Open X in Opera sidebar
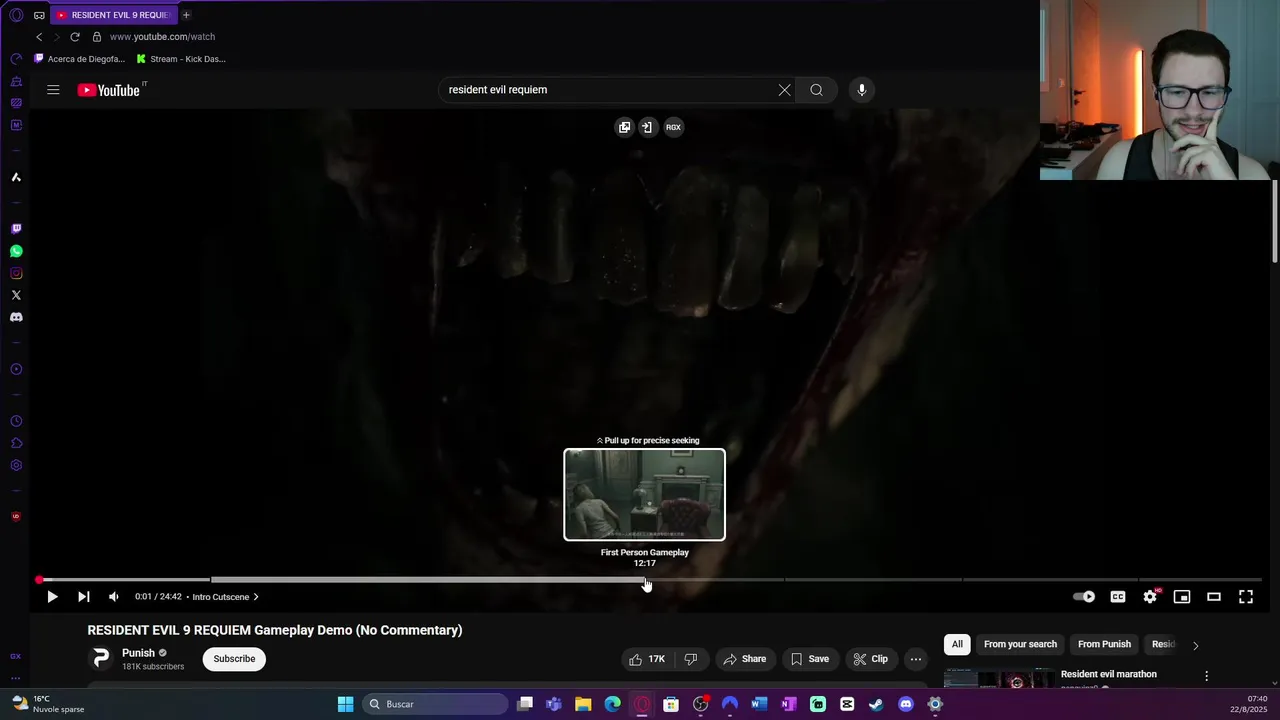1280x720 pixels. coord(16,295)
